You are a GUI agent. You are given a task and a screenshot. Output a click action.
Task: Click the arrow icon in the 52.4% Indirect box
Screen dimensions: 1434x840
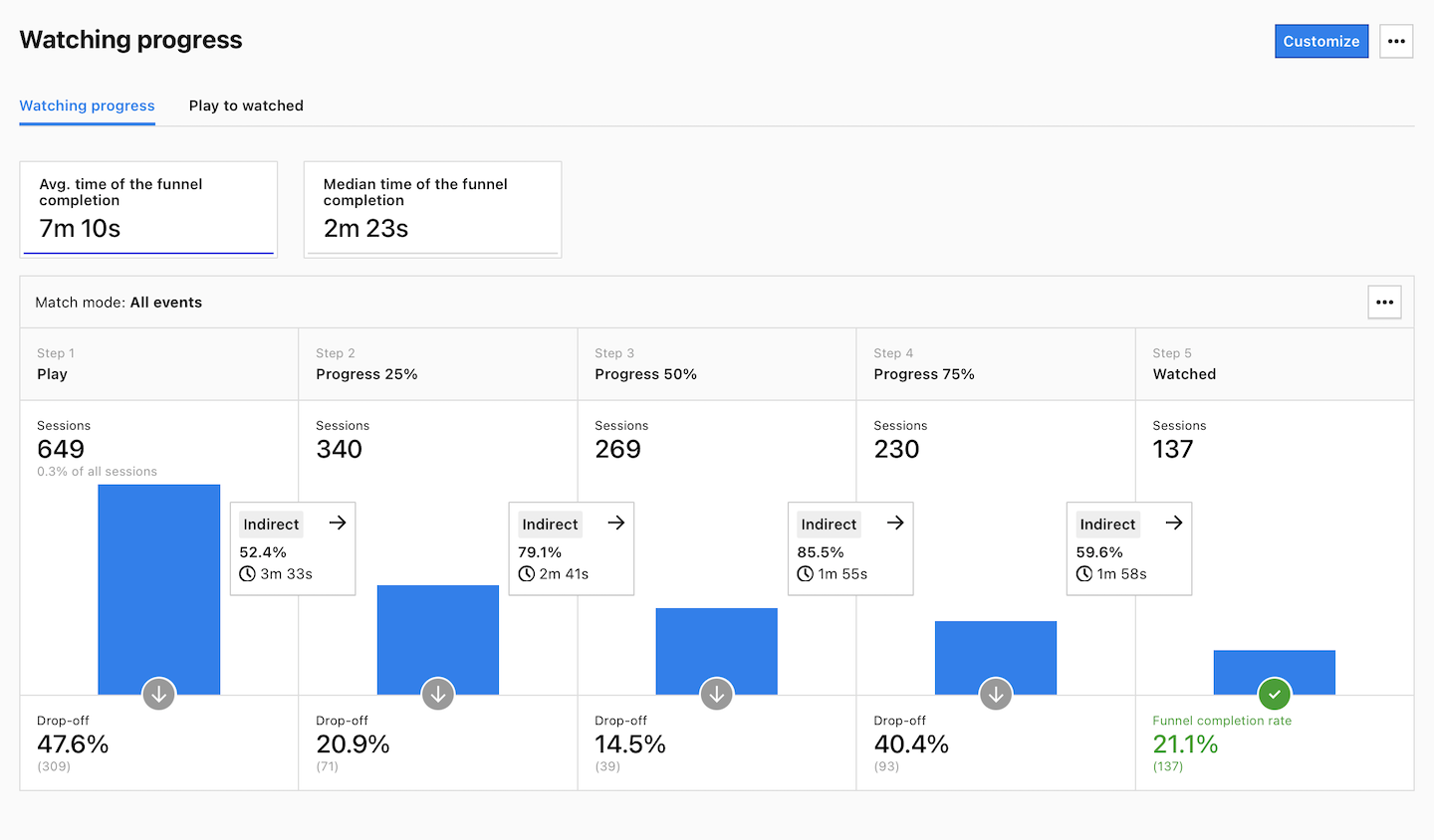[x=338, y=523]
